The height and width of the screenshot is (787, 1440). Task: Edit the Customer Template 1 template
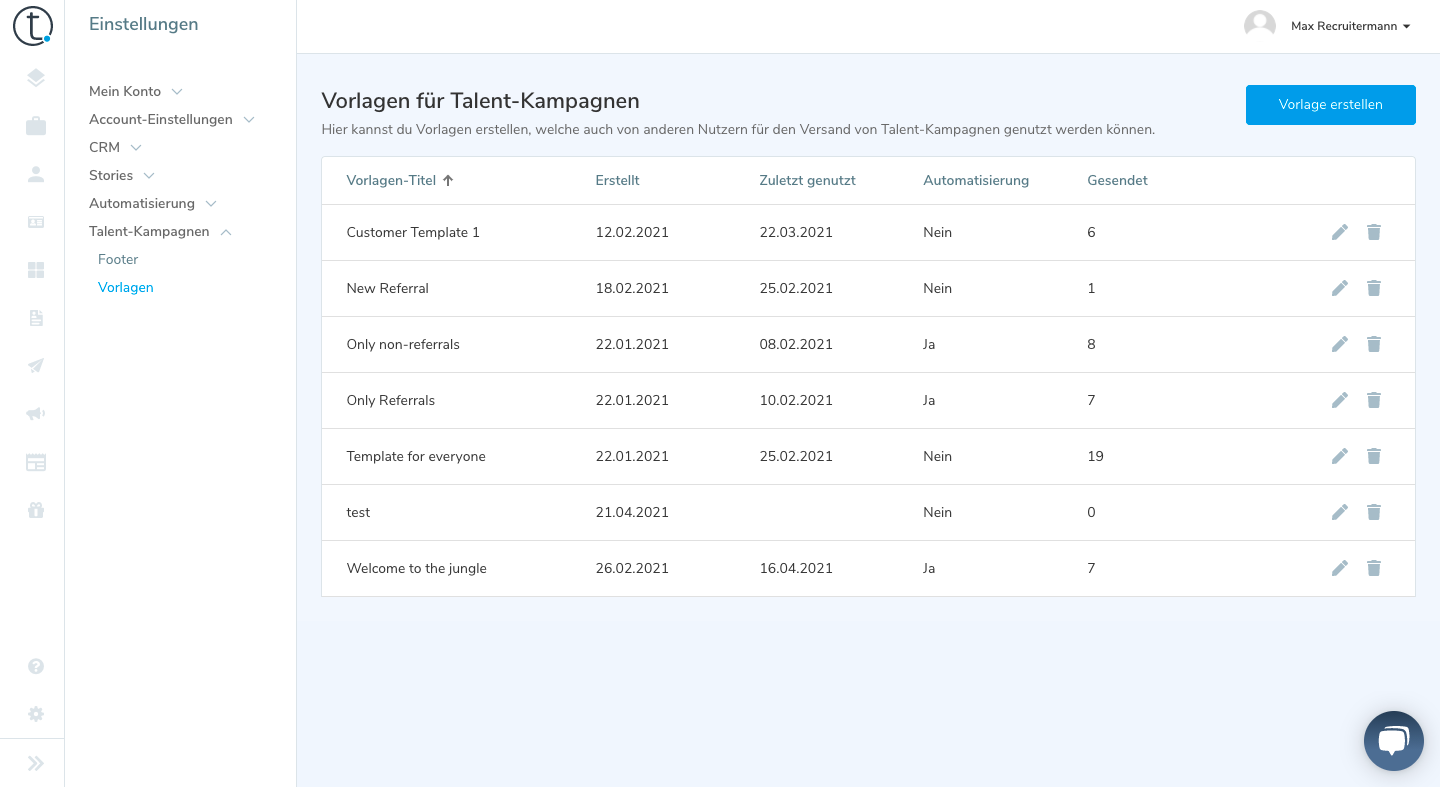1340,232
